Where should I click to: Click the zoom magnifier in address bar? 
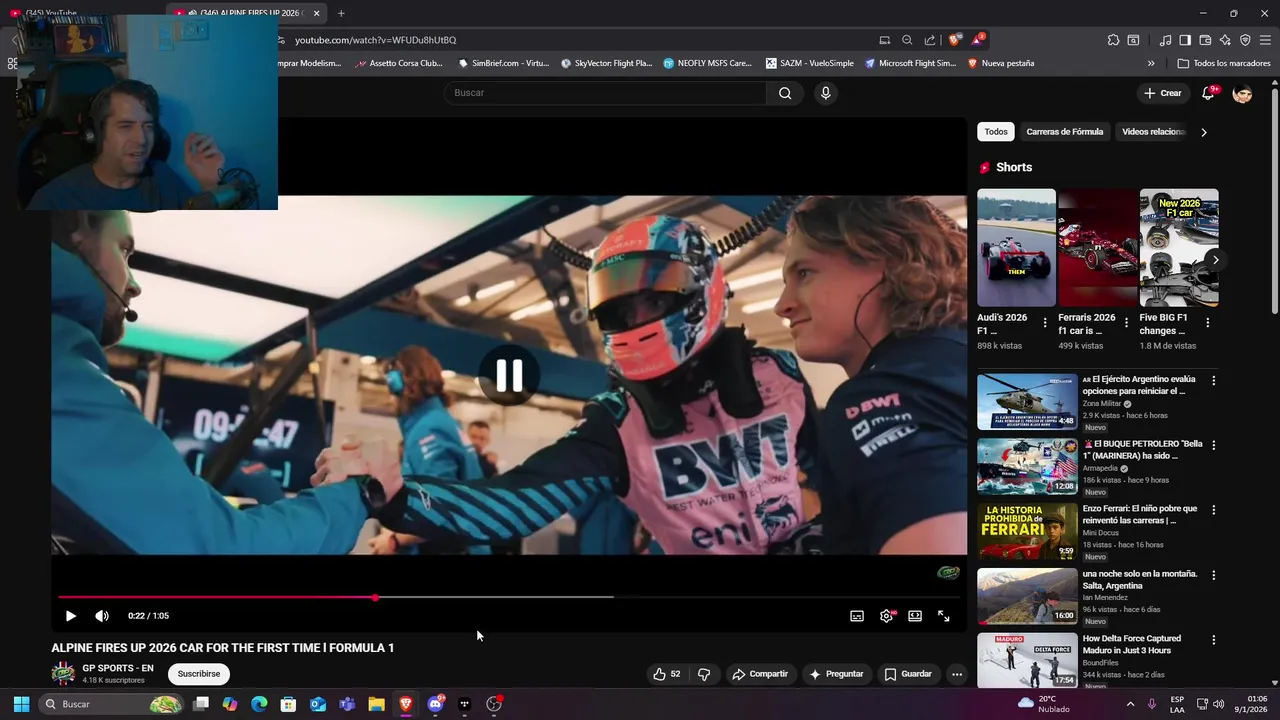coord(907,40)
